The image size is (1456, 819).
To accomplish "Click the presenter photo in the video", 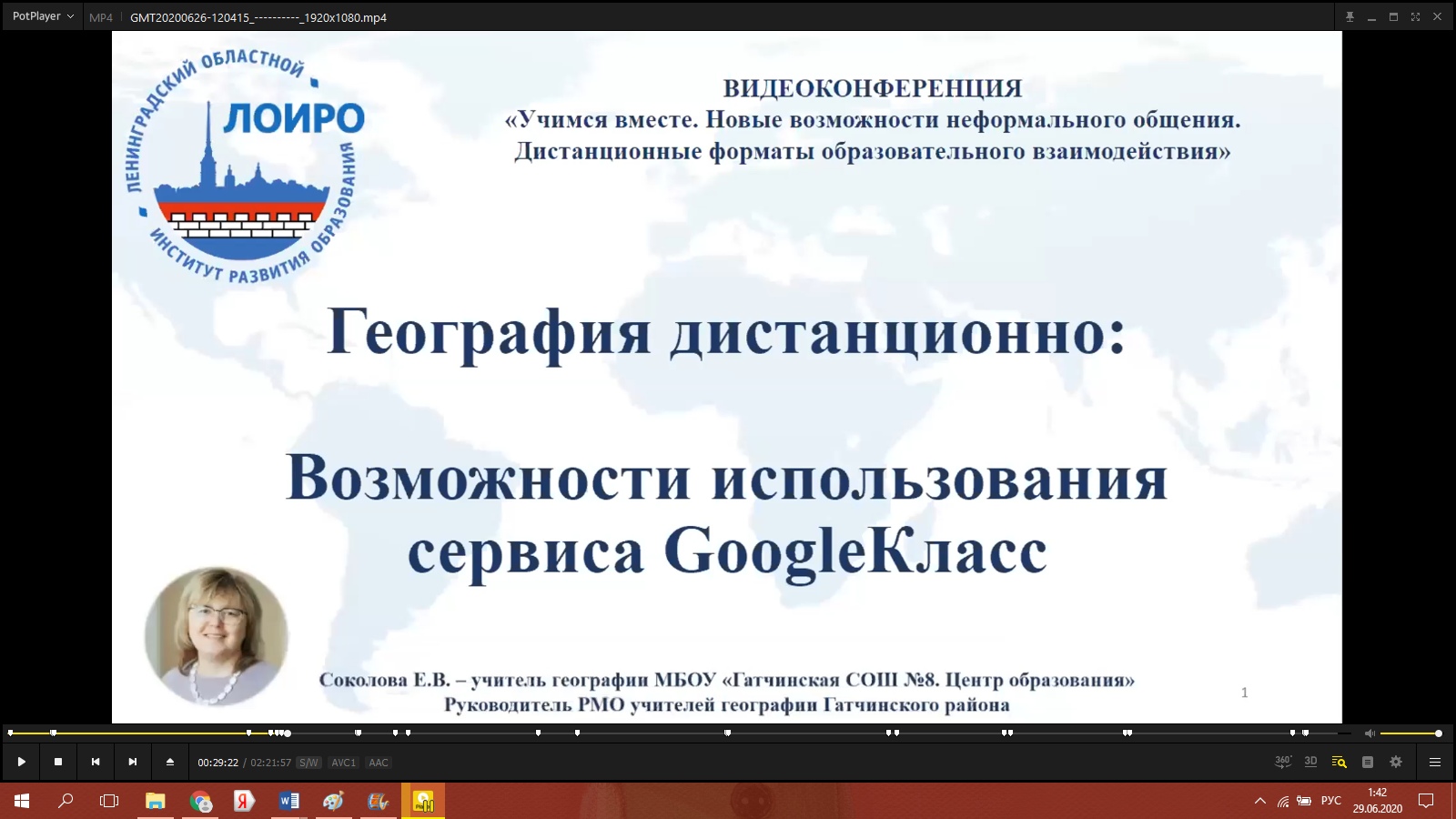I will click(217, 636).
